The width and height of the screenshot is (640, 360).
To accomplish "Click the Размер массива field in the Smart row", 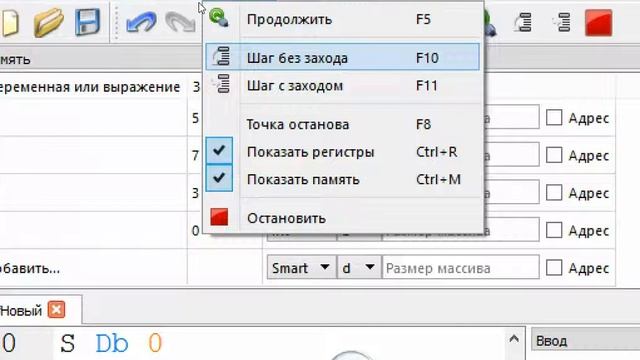I will [460, 268].
